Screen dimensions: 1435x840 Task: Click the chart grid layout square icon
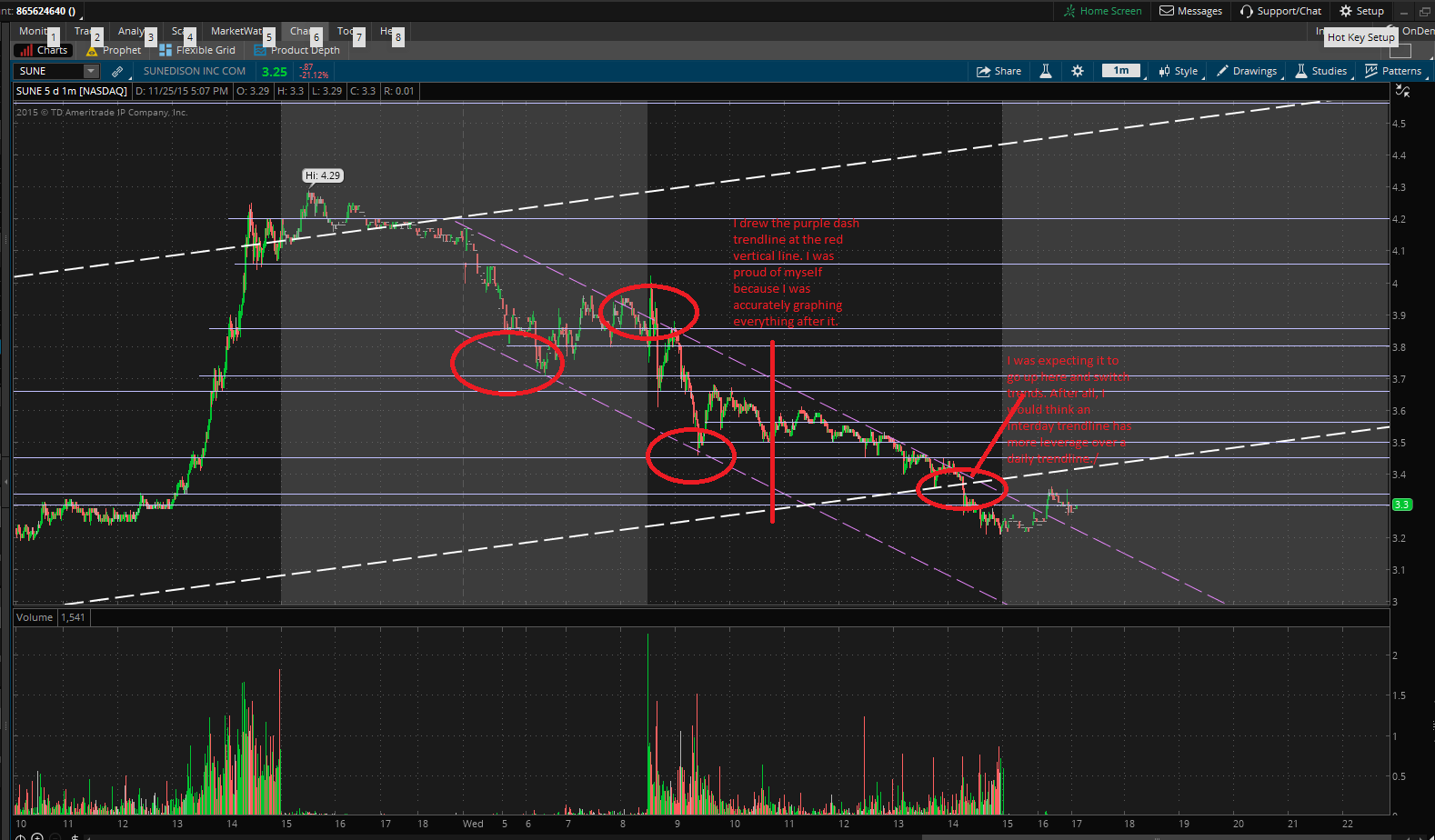[1400, 51]
